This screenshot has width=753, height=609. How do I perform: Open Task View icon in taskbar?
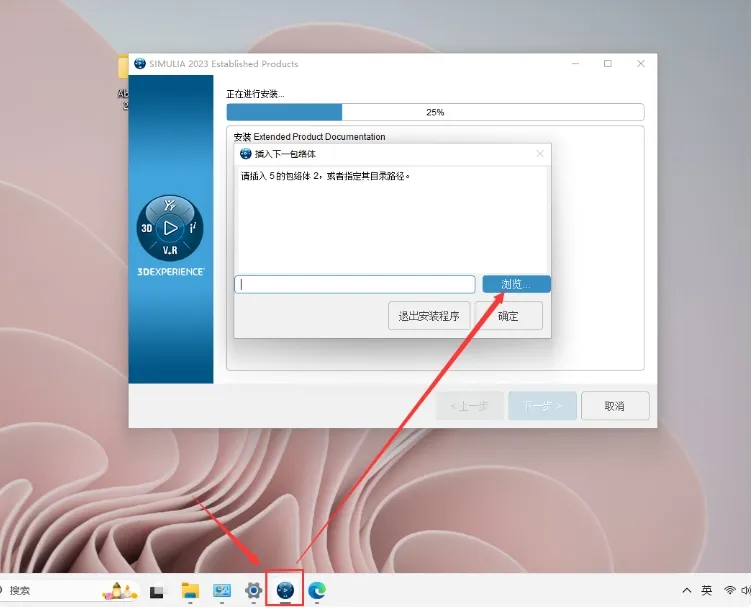click(157, 592)
